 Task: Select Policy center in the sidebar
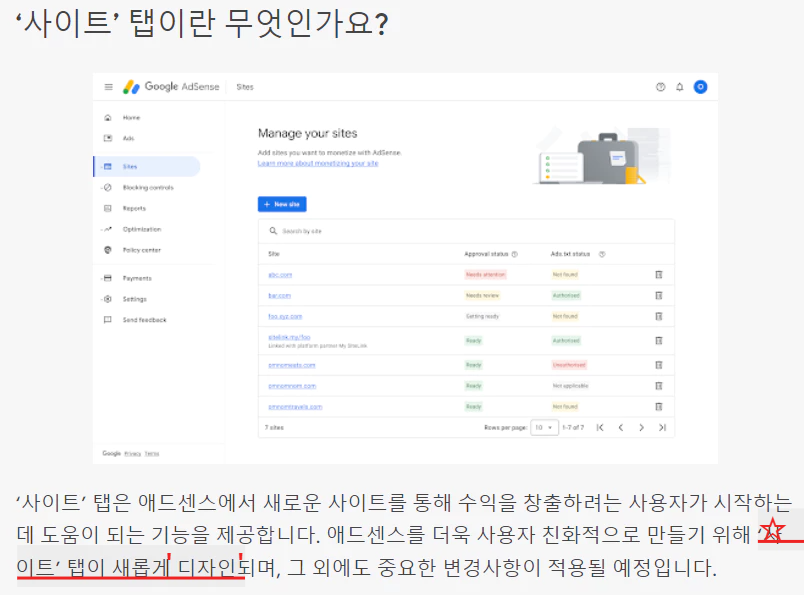coord(142,250)
